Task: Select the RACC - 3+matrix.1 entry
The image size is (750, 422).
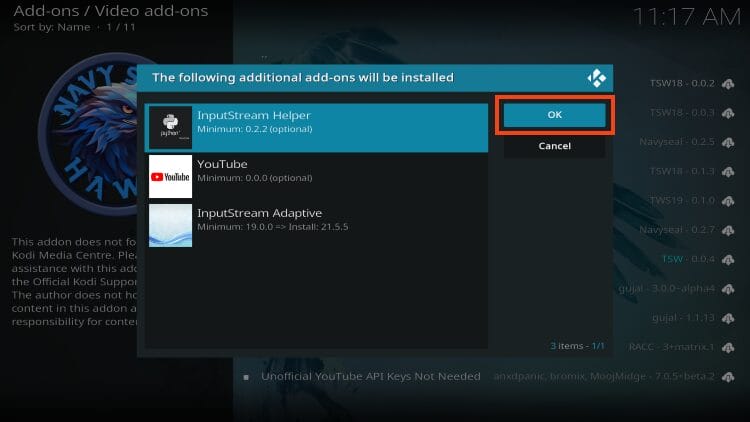Action: pyautogui.click(x=672, y=347)
